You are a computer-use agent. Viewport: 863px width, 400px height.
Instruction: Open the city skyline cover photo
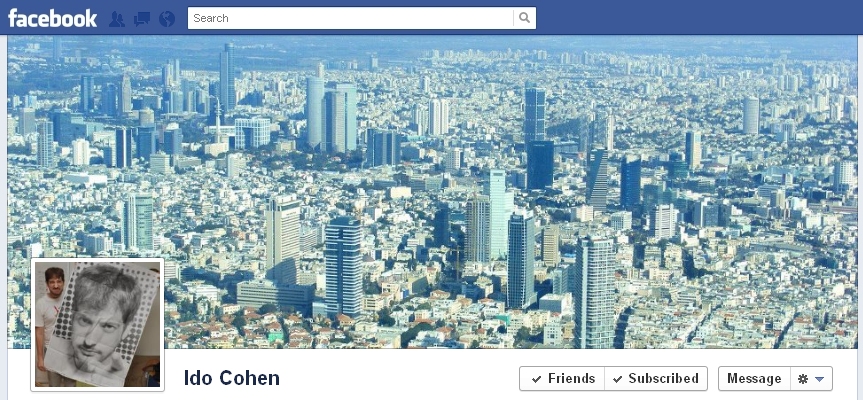point(432,192)
